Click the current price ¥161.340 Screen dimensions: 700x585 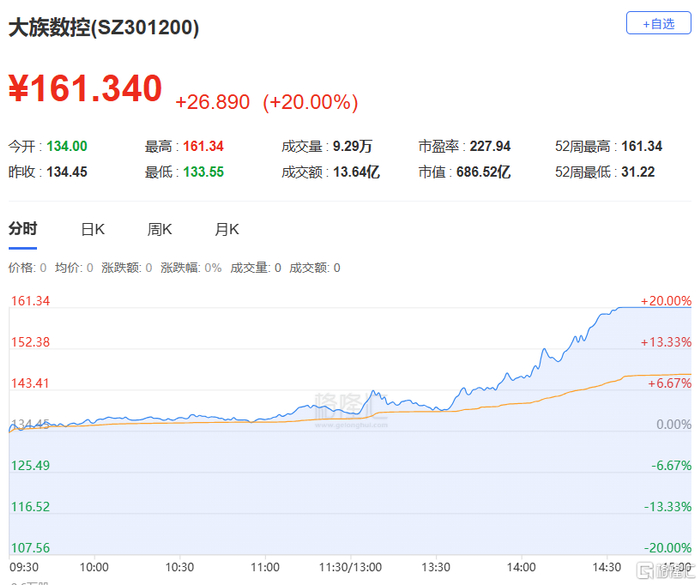[85, 88]
